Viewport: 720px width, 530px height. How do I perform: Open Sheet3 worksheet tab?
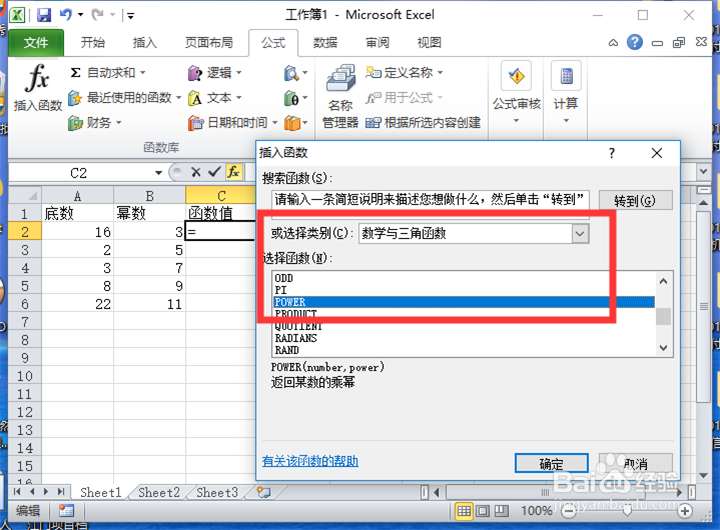(217, 492)
